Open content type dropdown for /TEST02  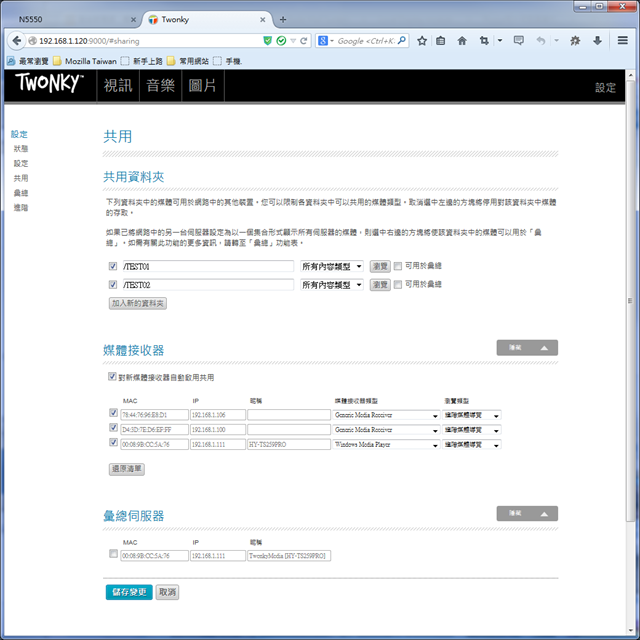331,284
